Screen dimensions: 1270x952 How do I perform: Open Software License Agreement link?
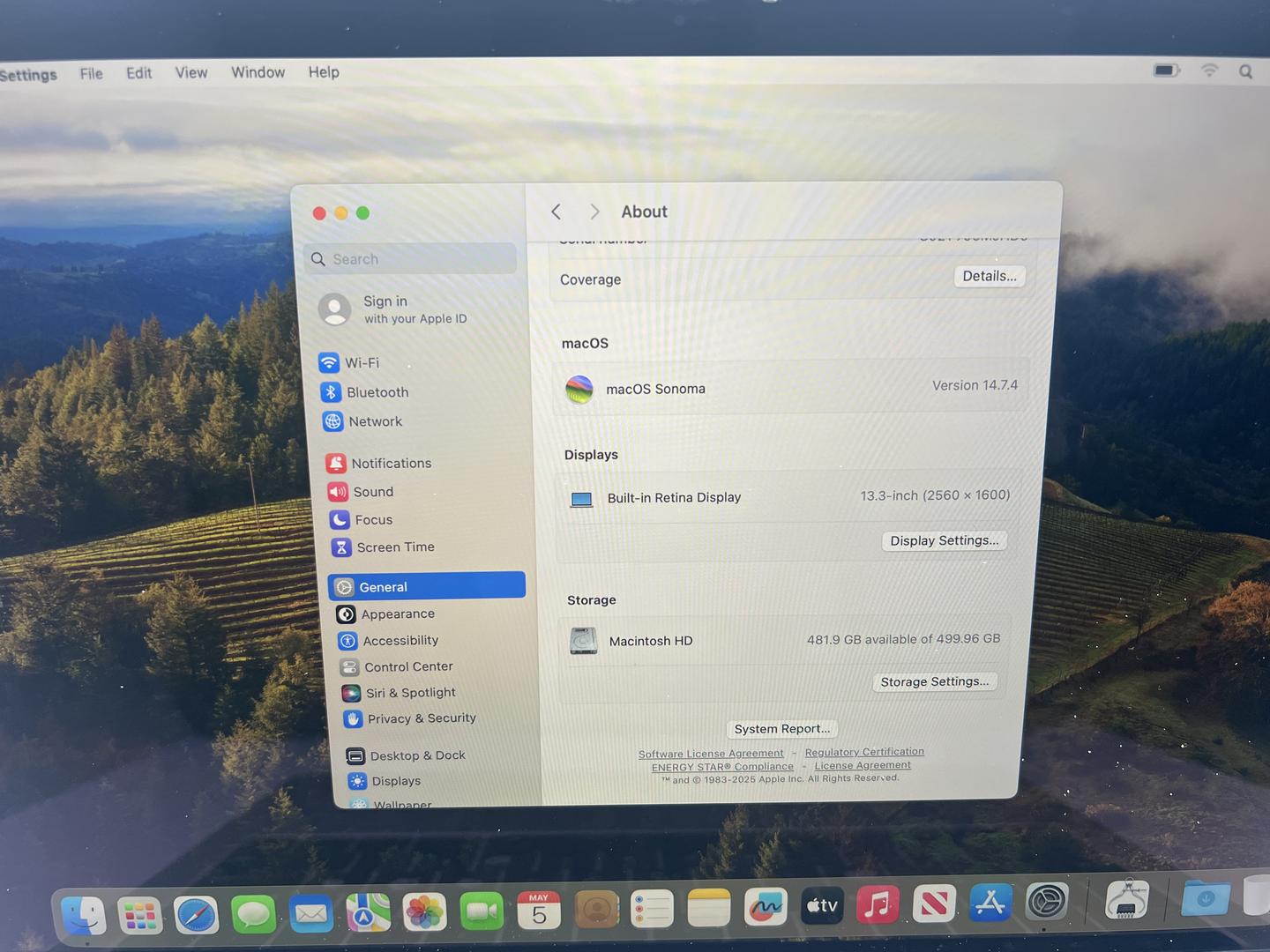711,754
